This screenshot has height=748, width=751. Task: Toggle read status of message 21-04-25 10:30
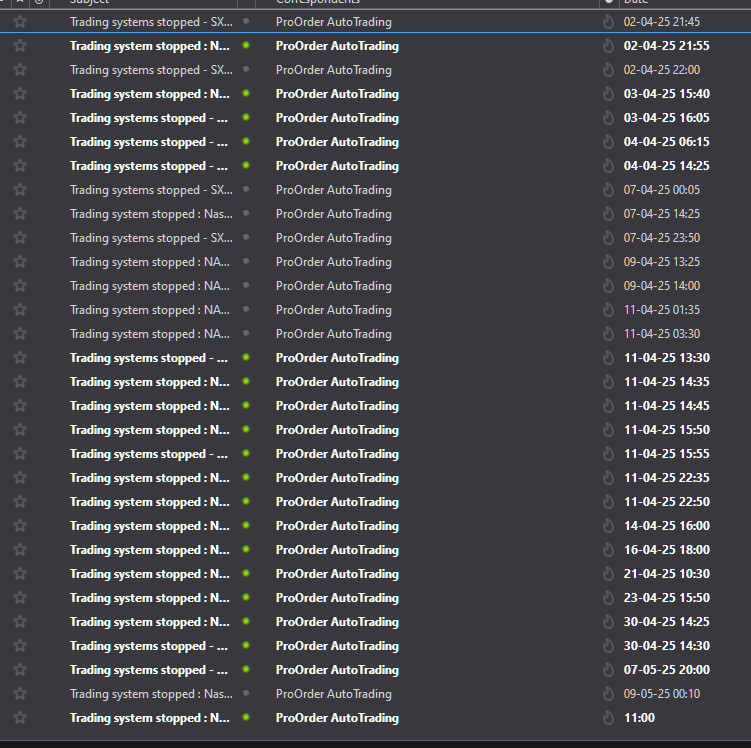click(246, 573)
